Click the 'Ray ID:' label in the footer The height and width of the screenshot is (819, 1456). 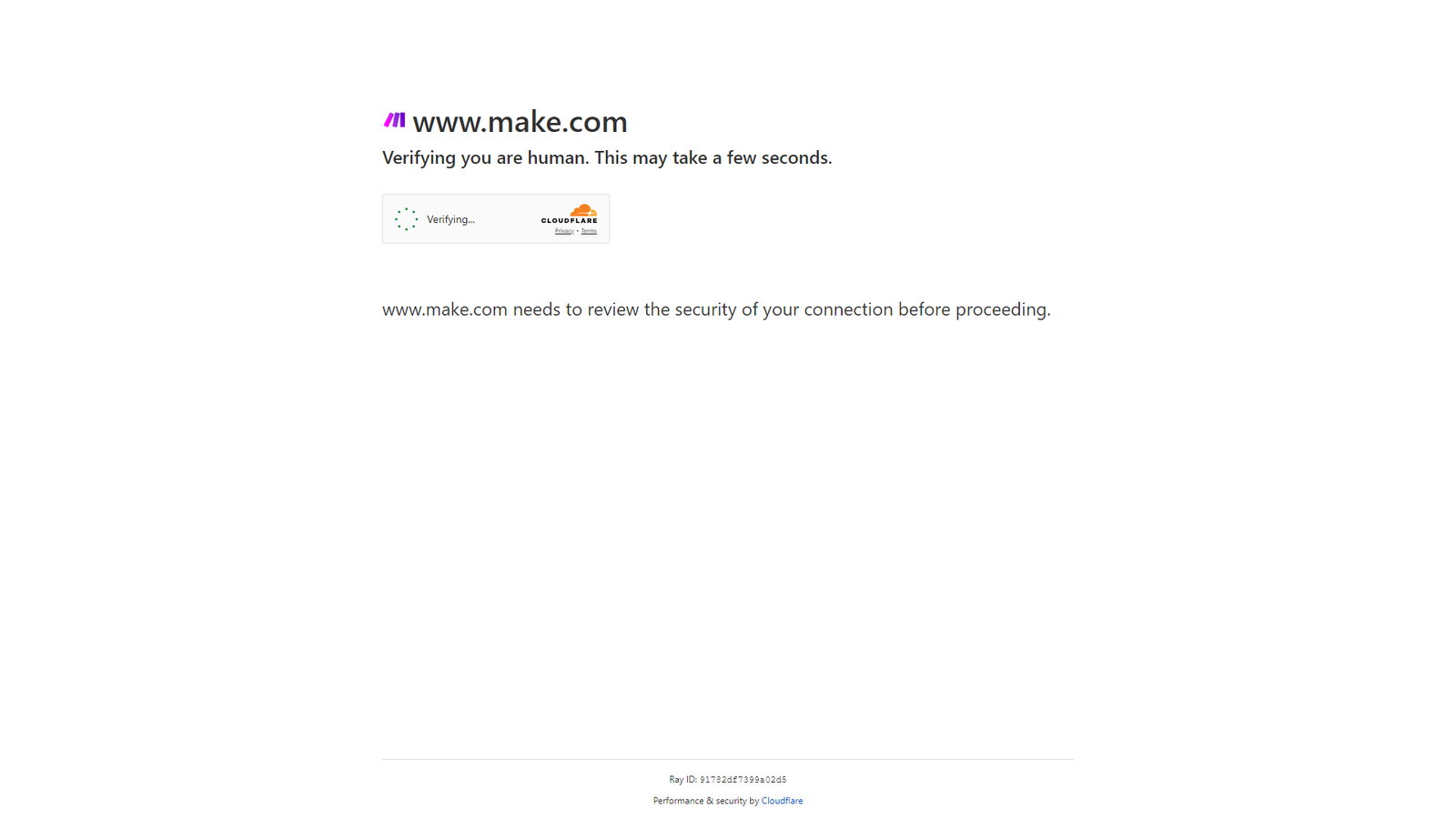tap(682, 780)
